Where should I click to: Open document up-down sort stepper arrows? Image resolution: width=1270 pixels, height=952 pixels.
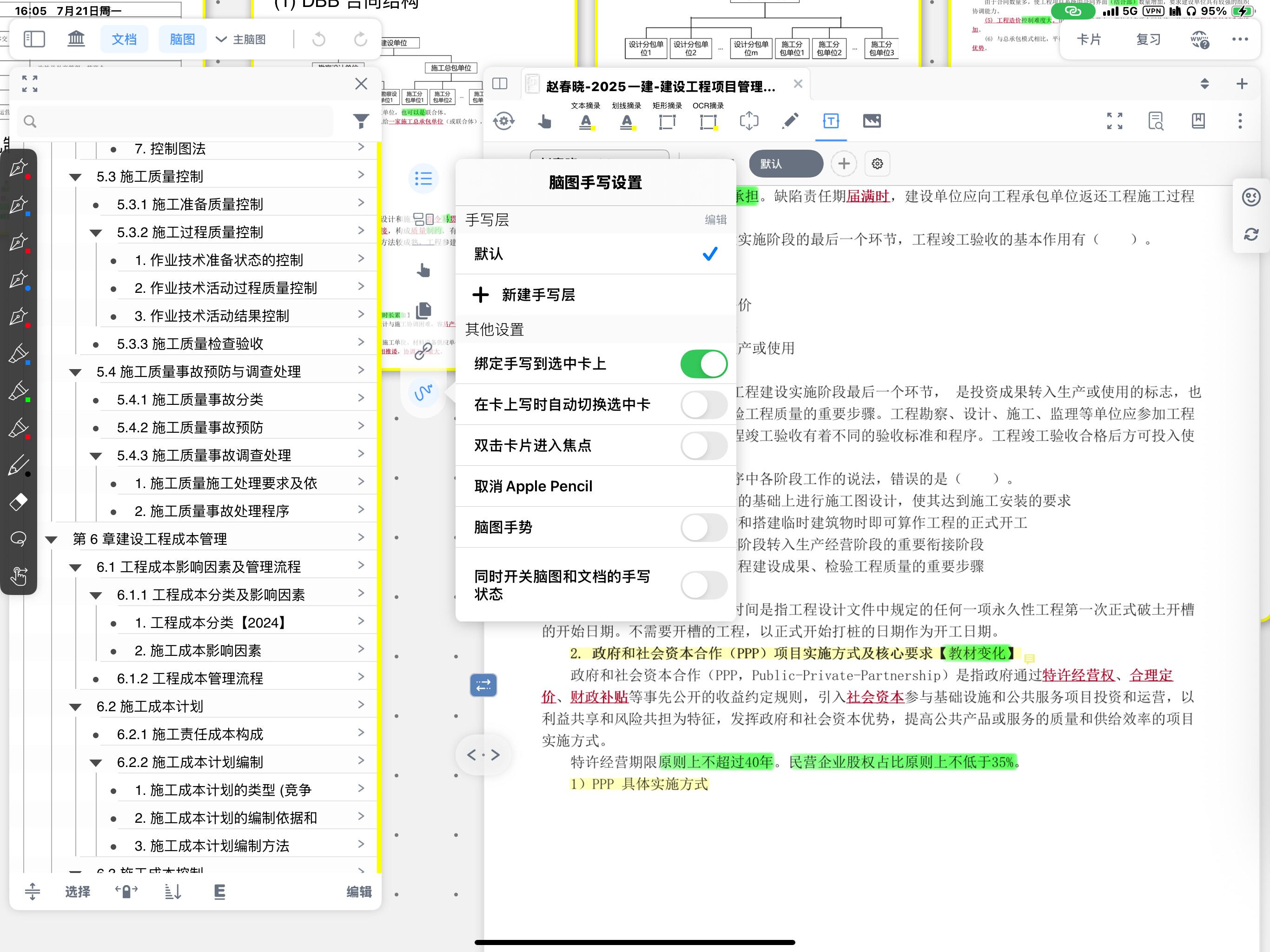coord(1204,84)
